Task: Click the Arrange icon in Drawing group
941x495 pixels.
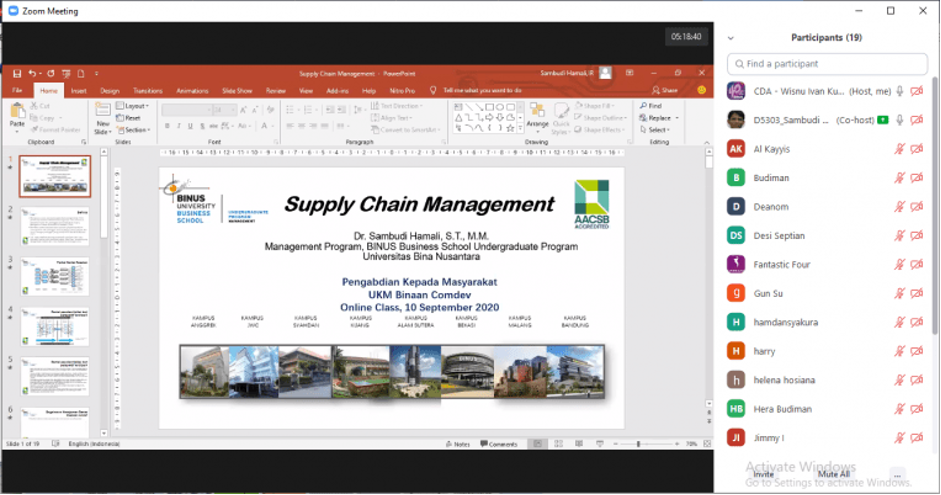Action: point(537,111)
